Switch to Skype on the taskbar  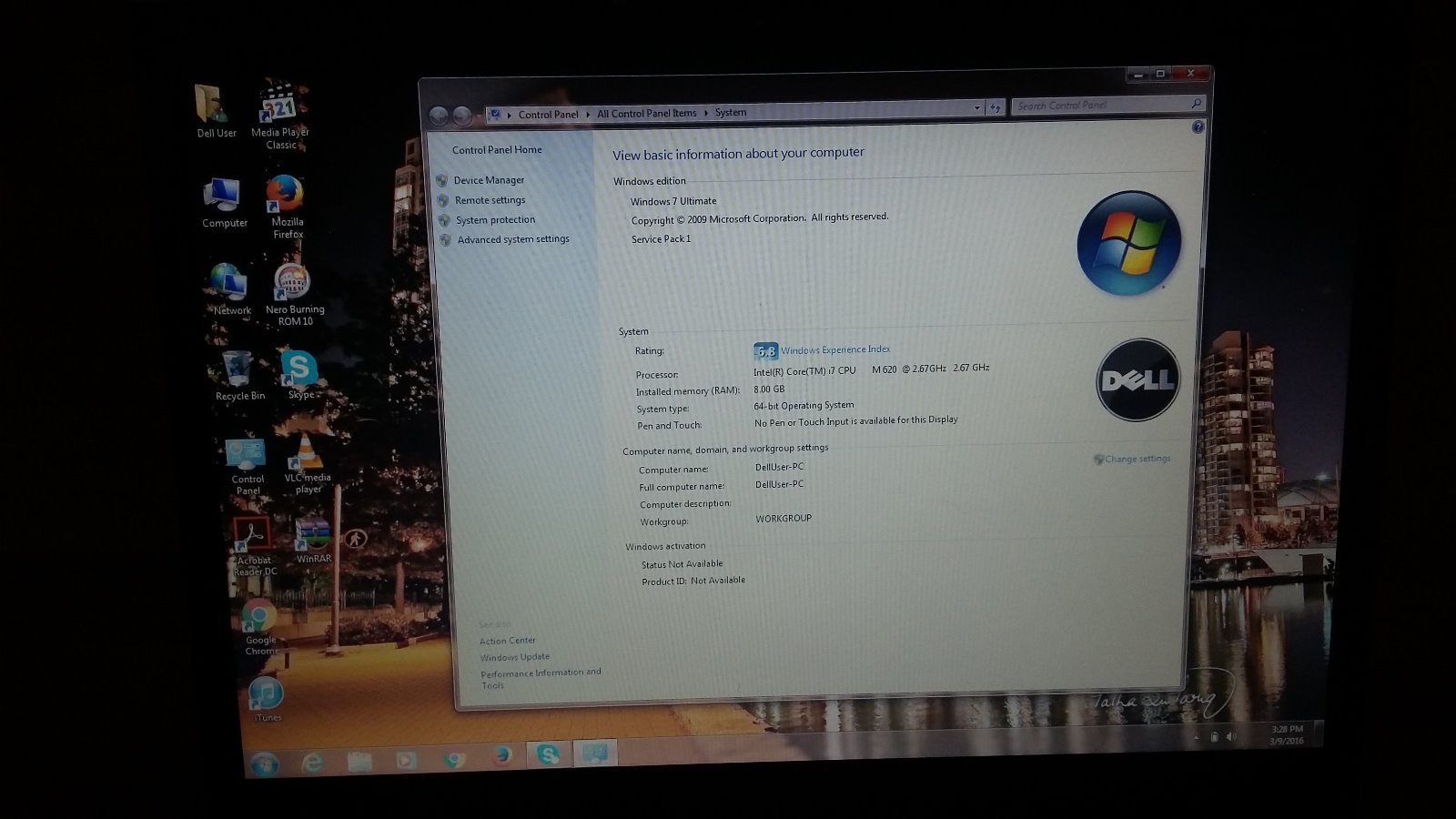(x=548, y=753)
